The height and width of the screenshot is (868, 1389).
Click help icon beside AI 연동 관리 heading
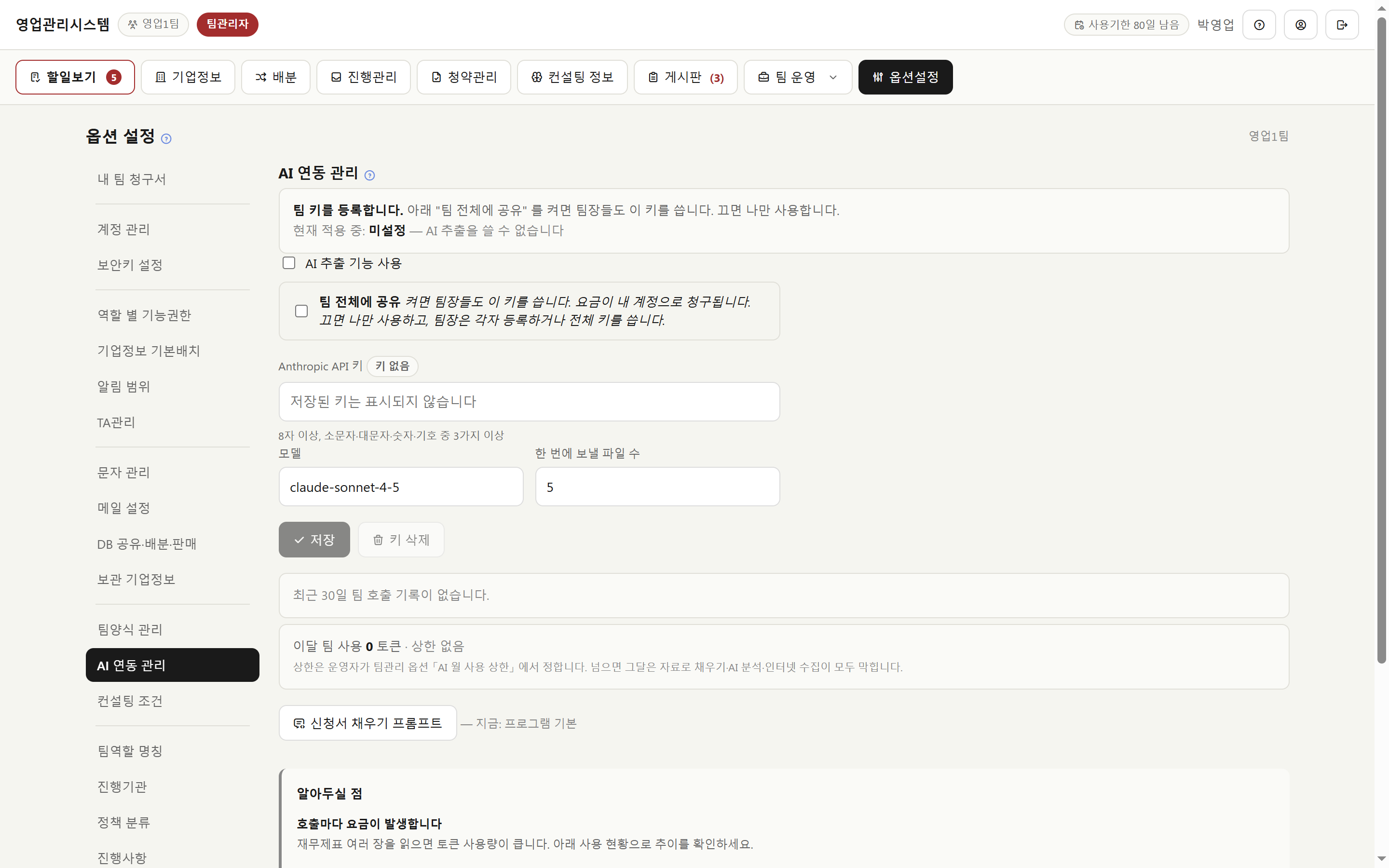point(369,175)
